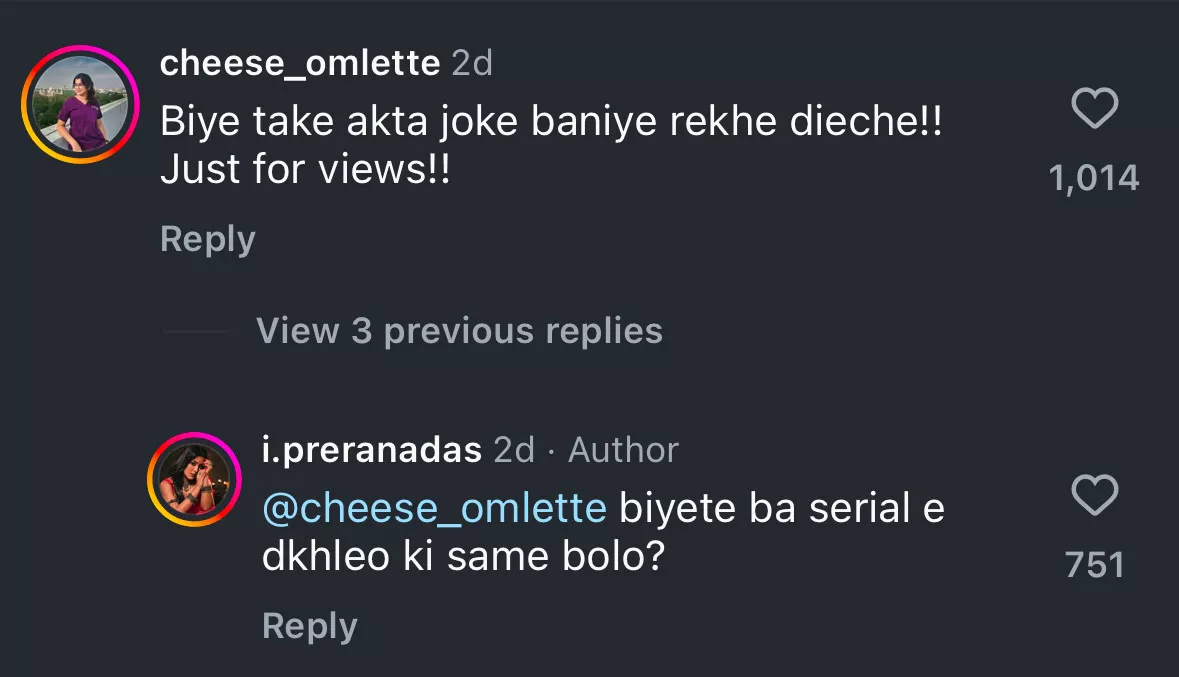
Task: Click the @cheese_omlette mention link
Action: pos(434,509)
